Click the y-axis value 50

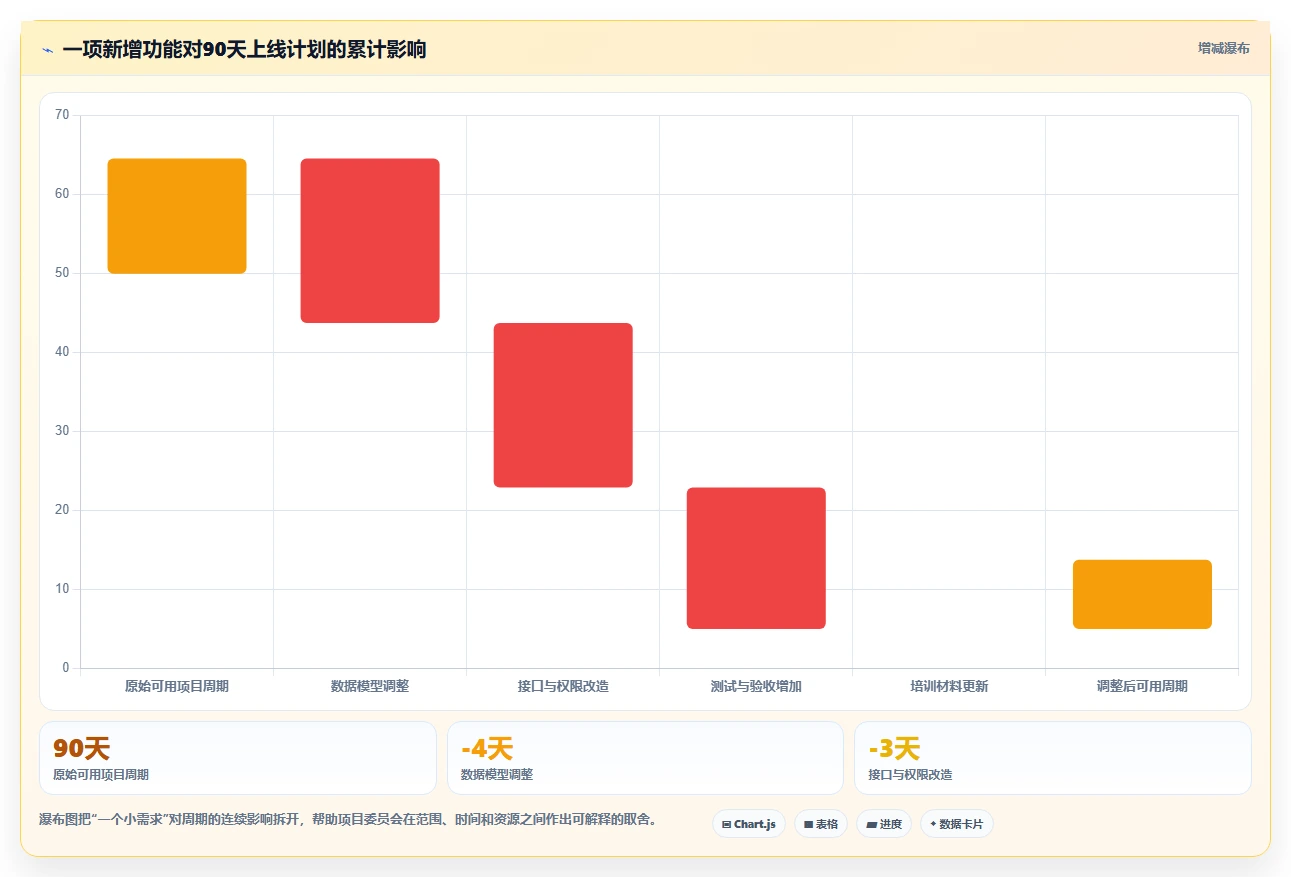(x=62, y=273)
